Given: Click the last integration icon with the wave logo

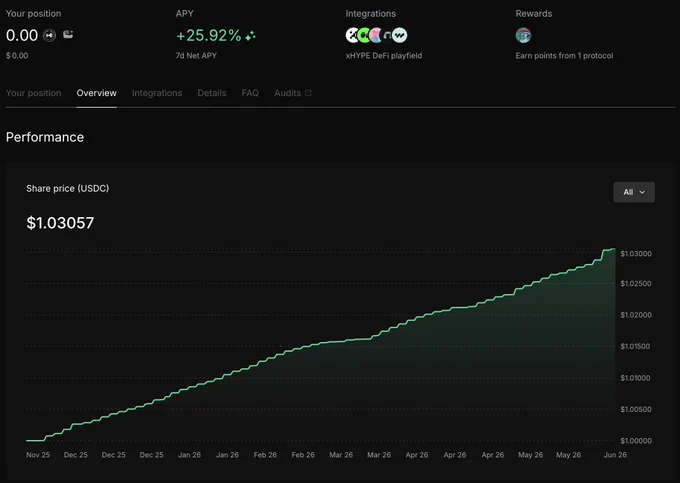Looking at the screenshot, I should (x=399, y=35).
